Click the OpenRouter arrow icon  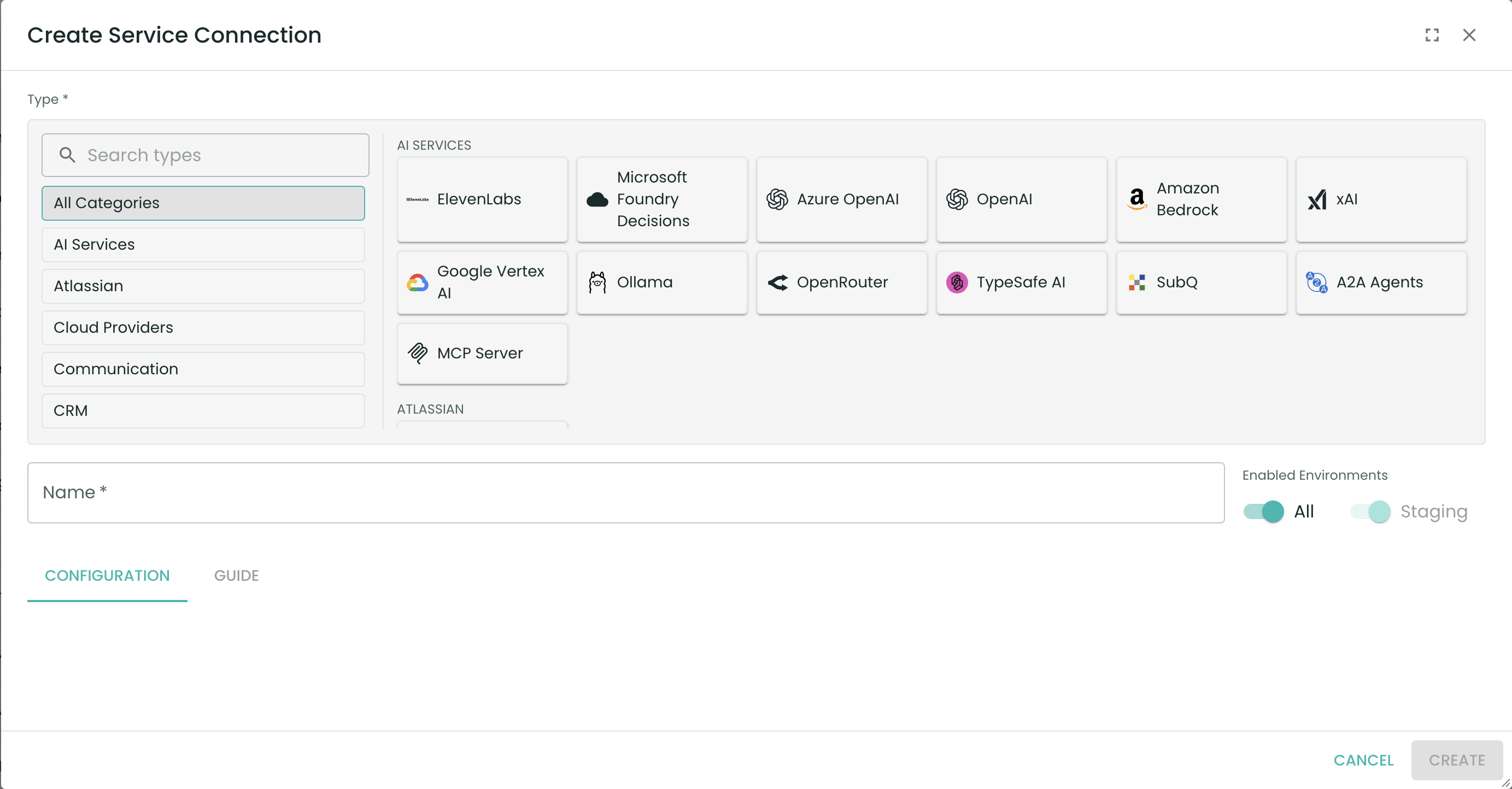777,282
